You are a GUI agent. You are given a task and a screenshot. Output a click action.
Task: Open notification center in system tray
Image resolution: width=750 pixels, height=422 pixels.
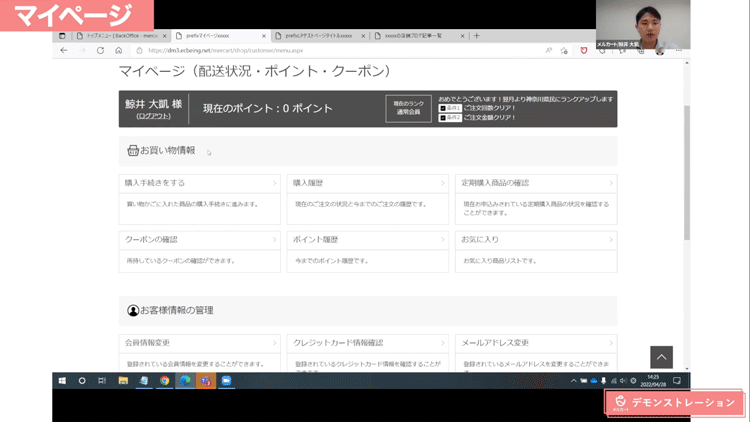[677, 381]
